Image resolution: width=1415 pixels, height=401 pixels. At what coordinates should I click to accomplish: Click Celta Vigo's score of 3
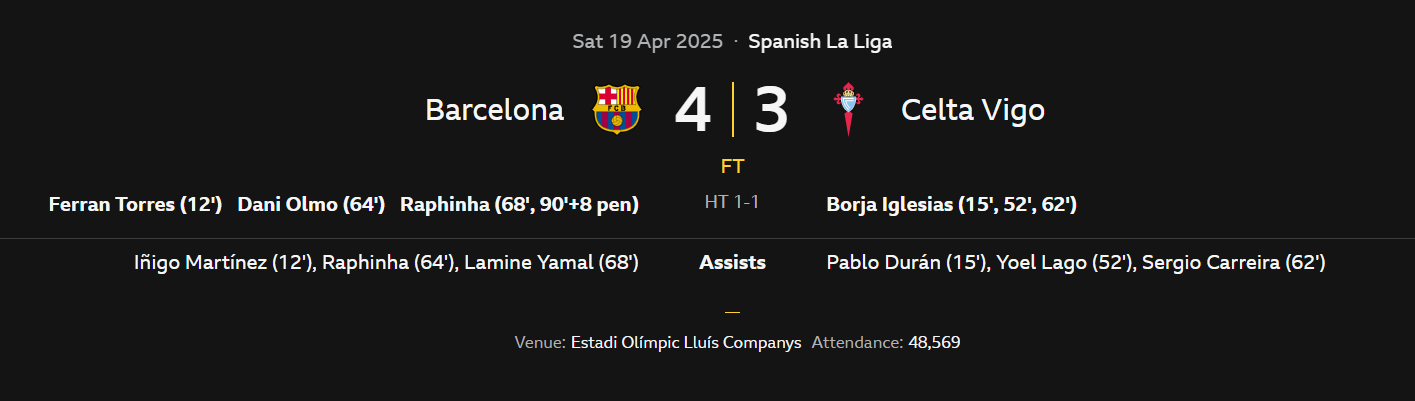[x=771, y=110]
